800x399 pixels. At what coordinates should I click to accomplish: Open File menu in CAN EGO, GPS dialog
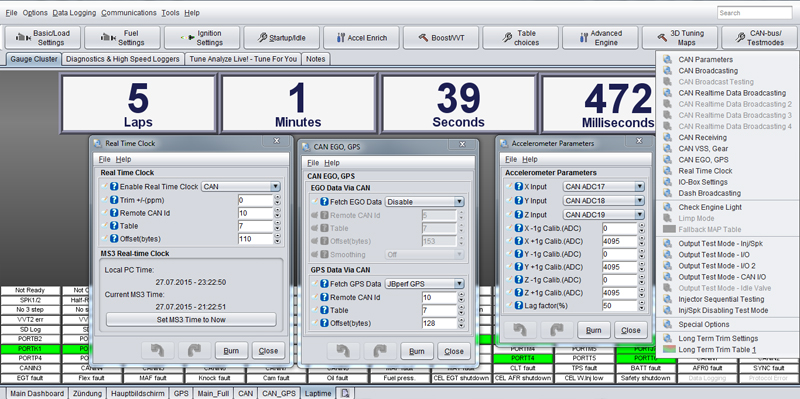313,163
